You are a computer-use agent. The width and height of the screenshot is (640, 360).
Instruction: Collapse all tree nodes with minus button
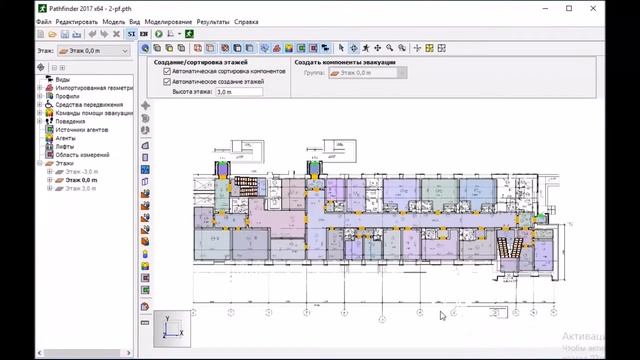(54, 68)
